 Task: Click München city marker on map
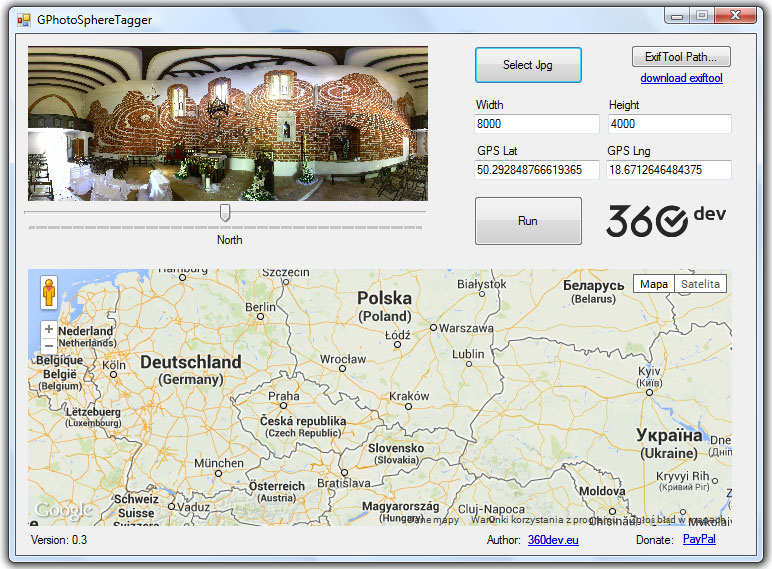[x=218, y=474]
